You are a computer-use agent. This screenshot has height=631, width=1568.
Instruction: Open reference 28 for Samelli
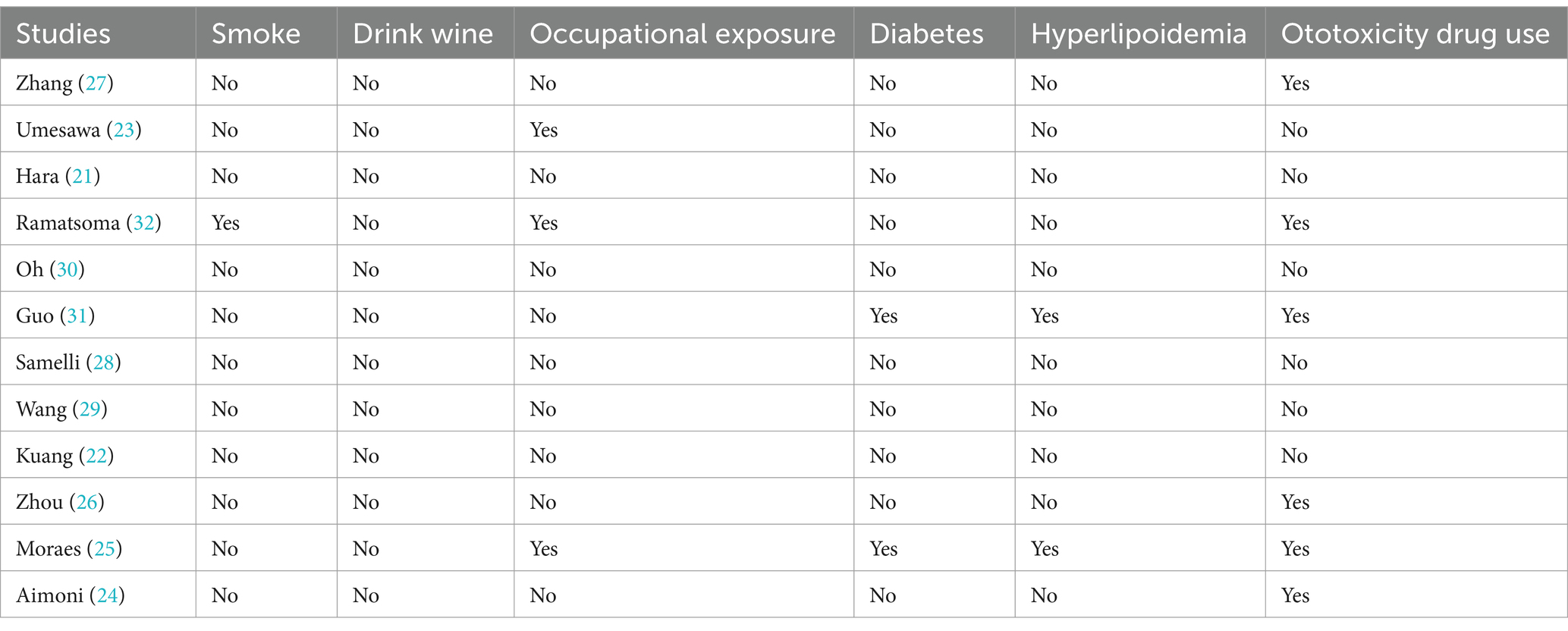point(103,363)
